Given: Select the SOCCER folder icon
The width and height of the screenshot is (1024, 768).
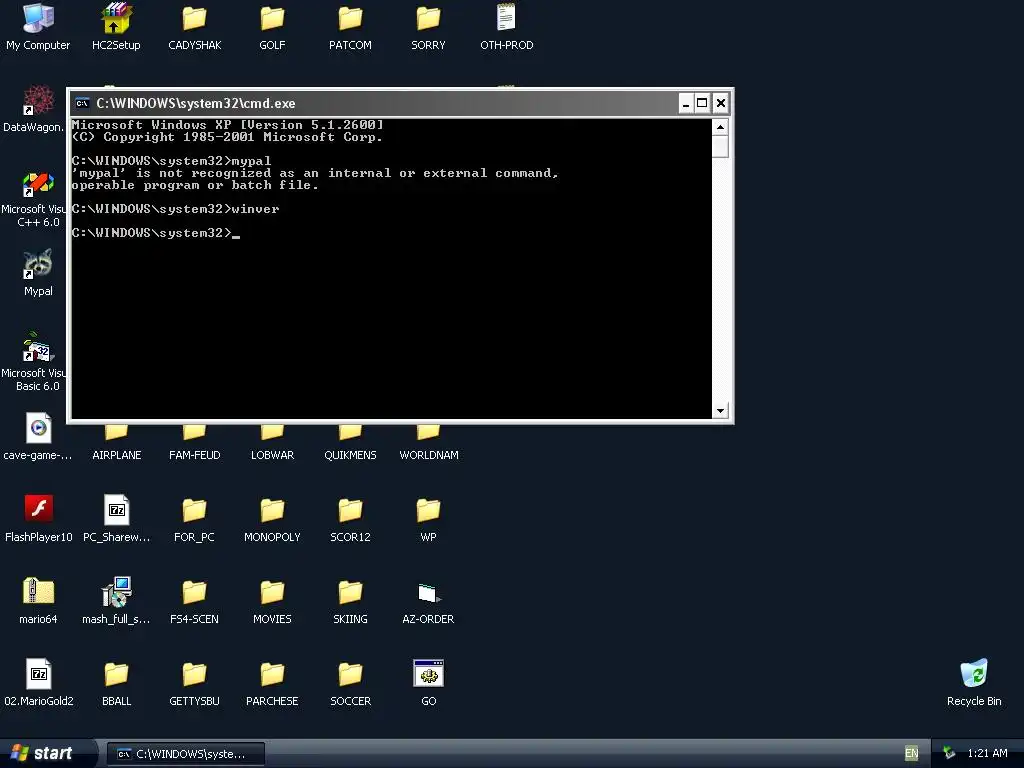Looking at the screenshot, I should coord(350,675).
